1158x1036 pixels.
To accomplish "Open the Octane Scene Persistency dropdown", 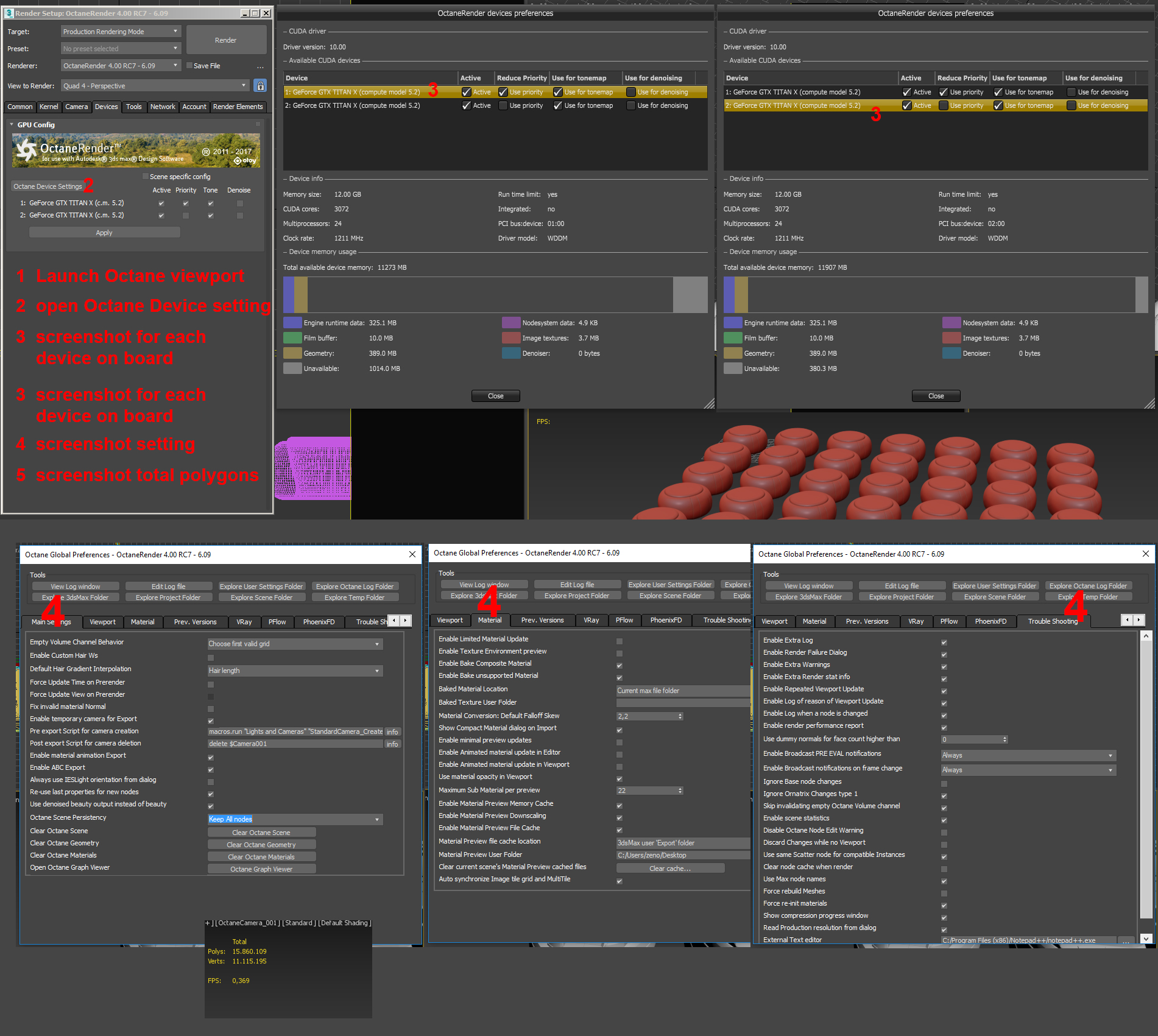I will [x=295, y=819].
